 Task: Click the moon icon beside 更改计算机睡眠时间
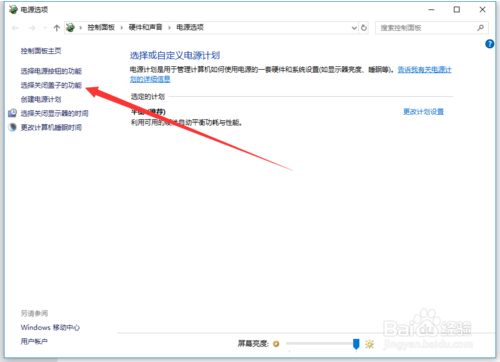[12, 127]
